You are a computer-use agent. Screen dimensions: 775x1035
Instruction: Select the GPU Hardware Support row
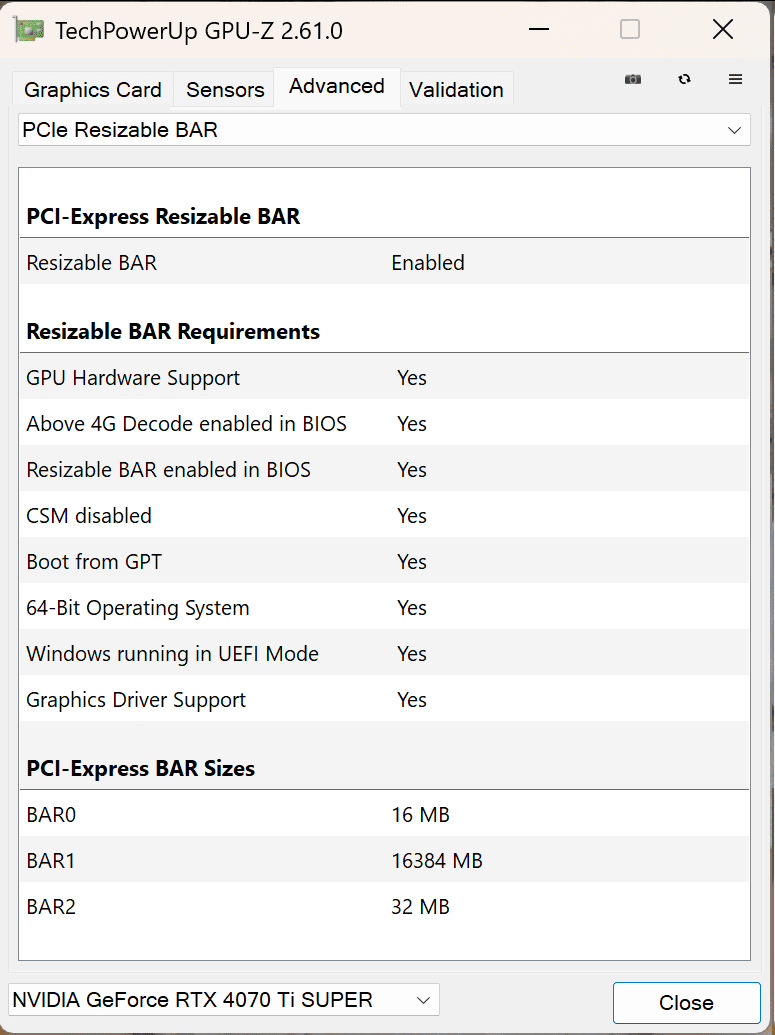click(384, 378)
